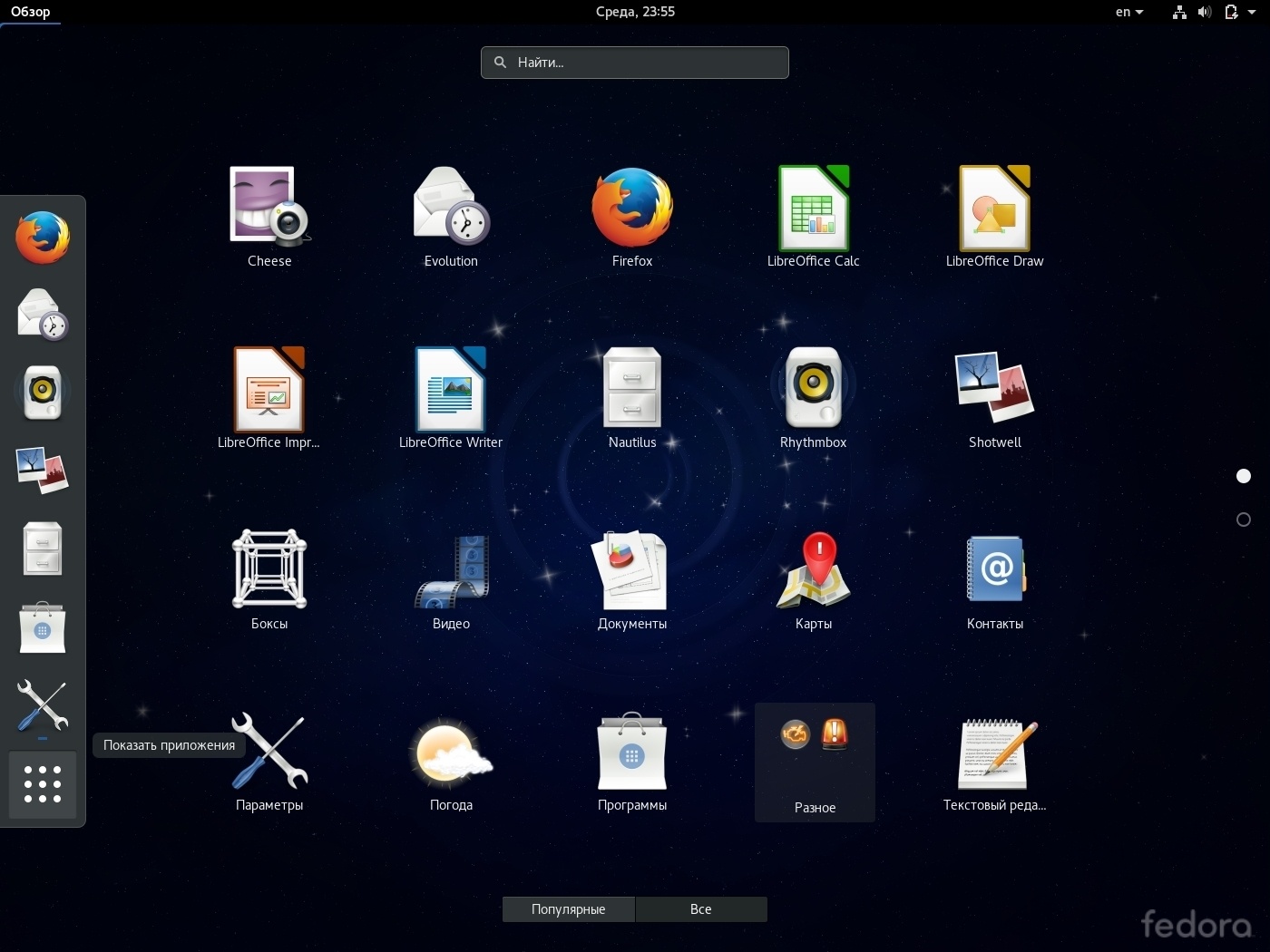Viewport: 1270px width, 952px height.
Task: Open Shotwell photo manager from the grid
Action: click(995, 398)
